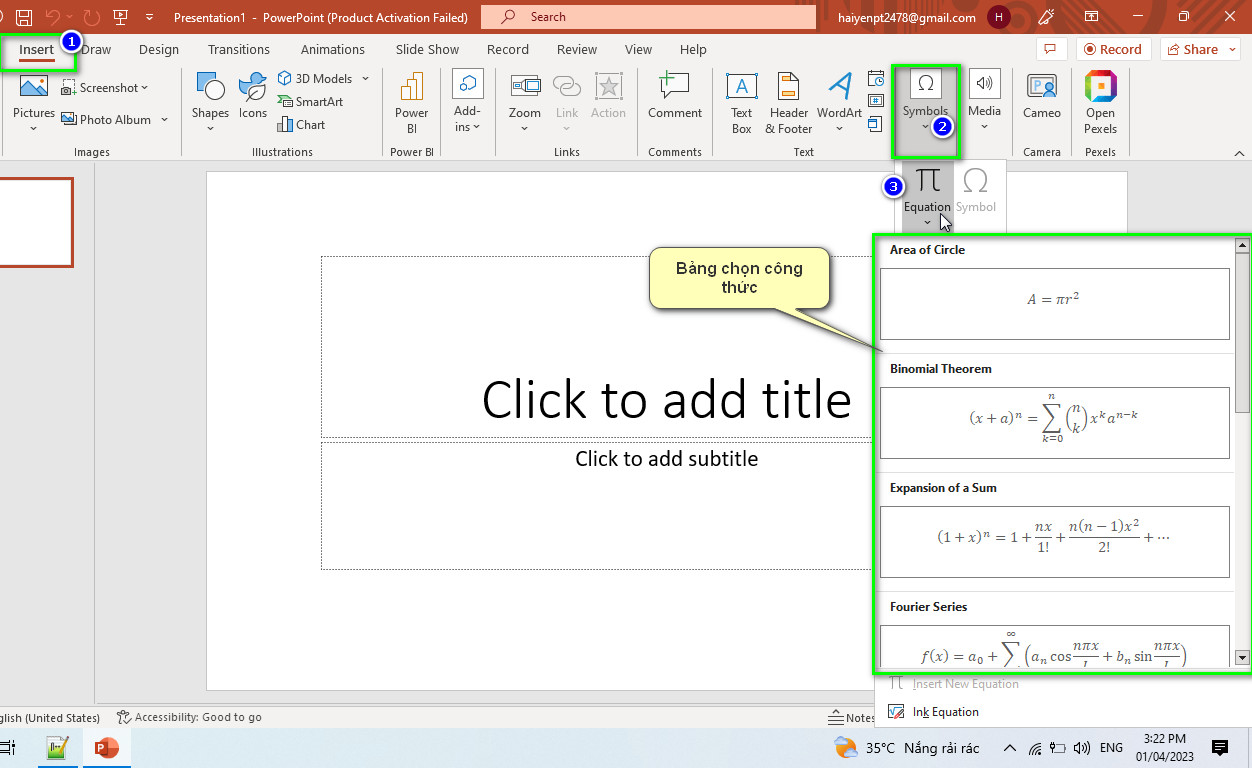
Task: Open the Transitions tab
Action: point(239,49)
